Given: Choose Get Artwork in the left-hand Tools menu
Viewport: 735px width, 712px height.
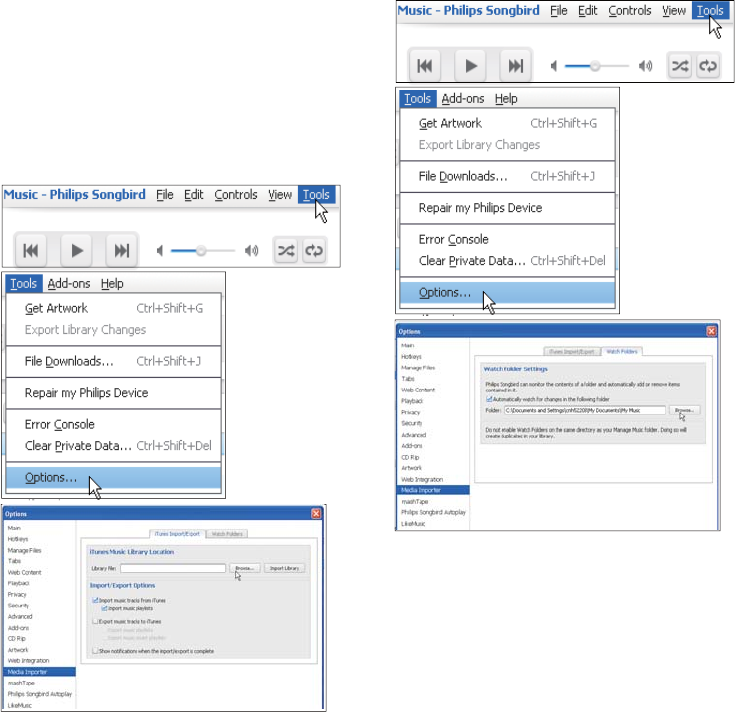Looking at the screenshot, I should (113, 308).
